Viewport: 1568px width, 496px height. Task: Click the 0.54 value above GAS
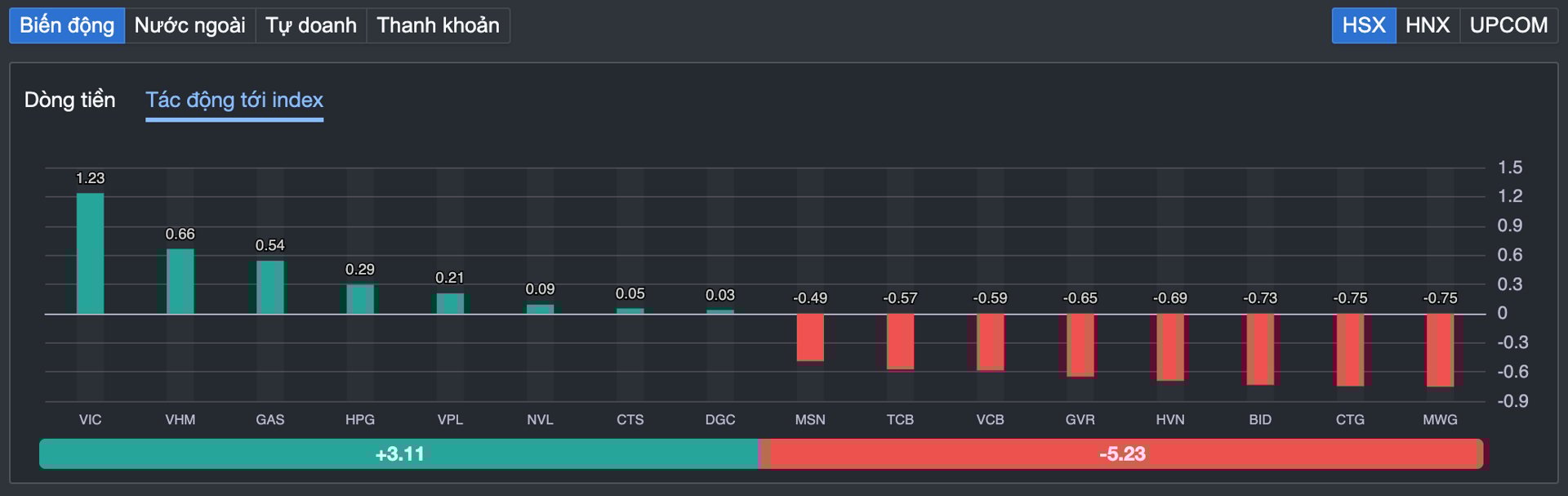(x=270, y=245)
